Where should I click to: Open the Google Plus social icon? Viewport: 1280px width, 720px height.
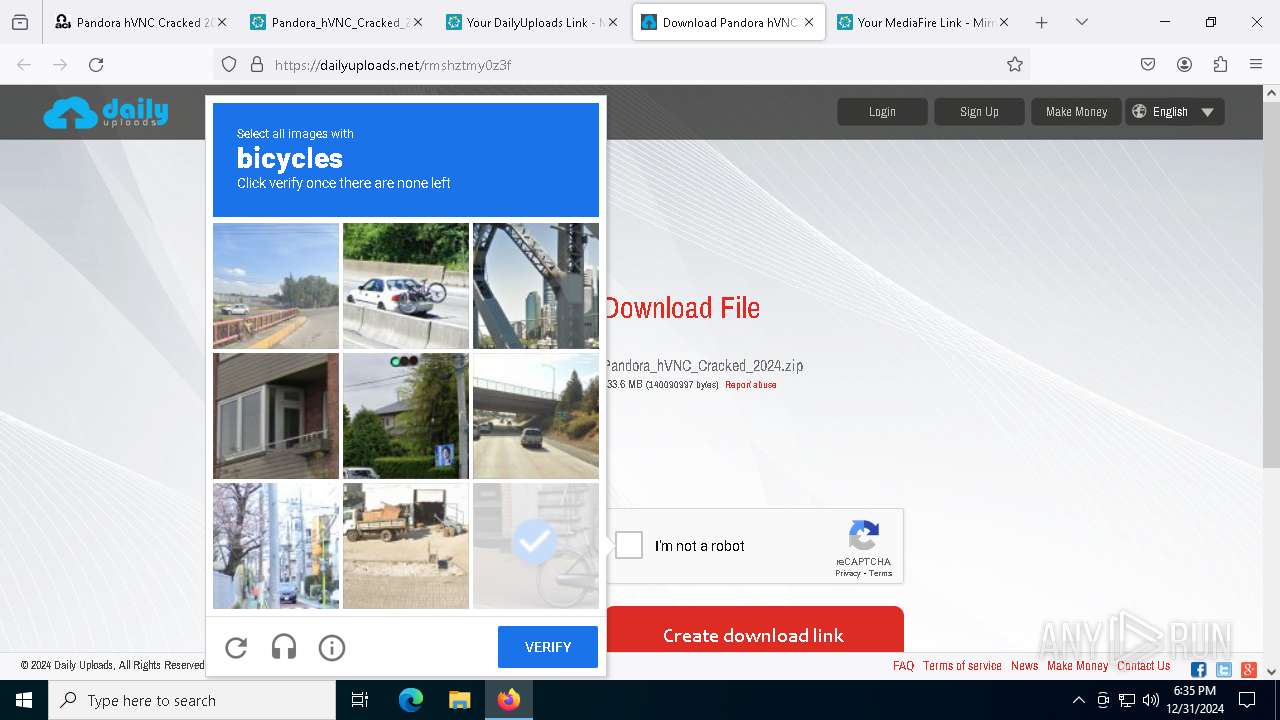[1248, 670]
